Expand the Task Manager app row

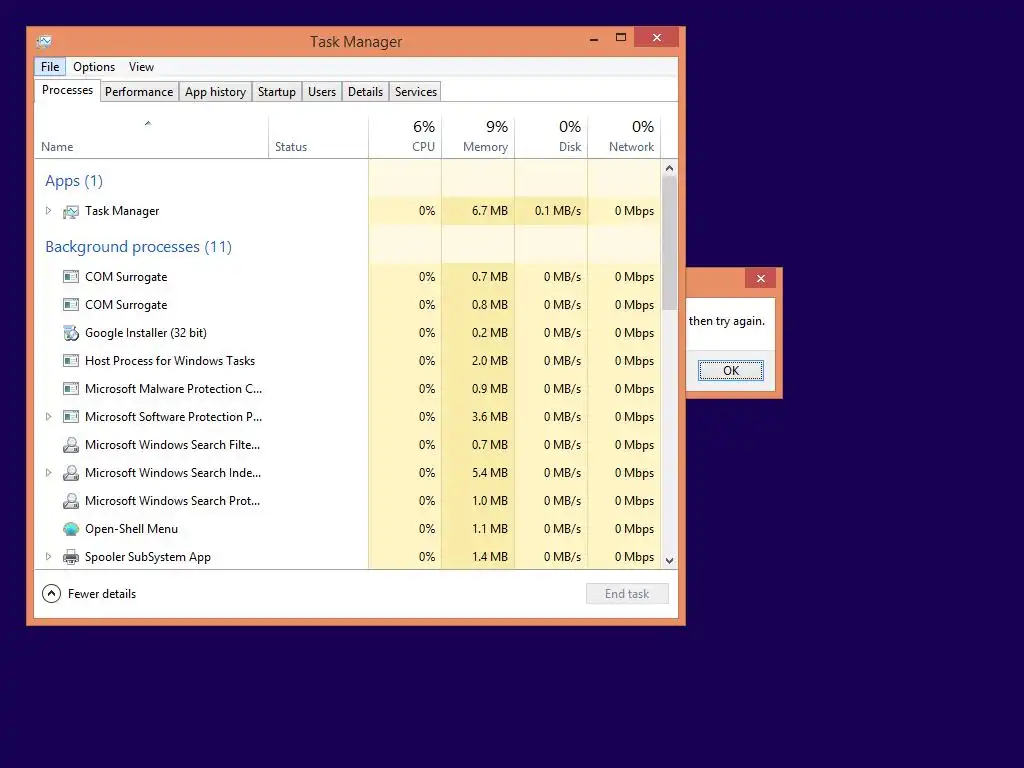(x=48, y=210)
